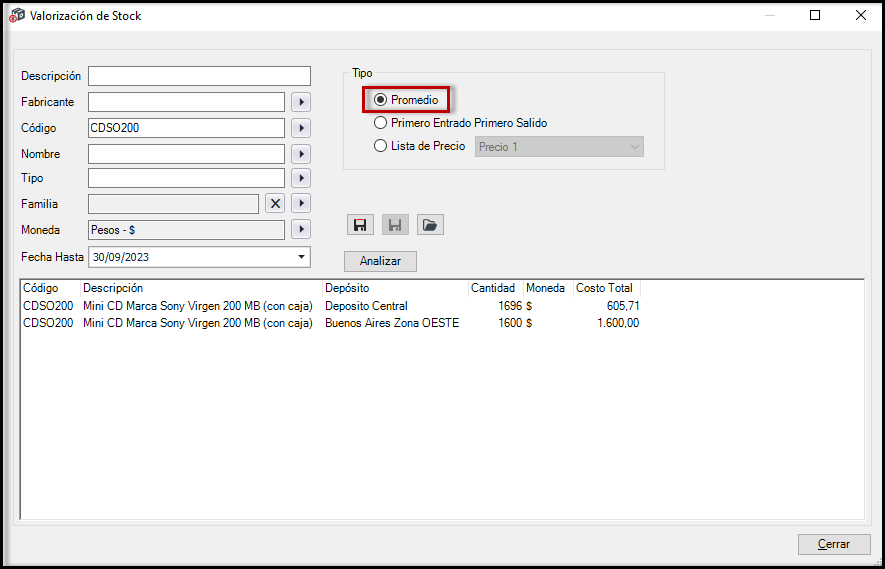Click the red save floppy disk icon
Screen dimensions: 885x569
[360, 225]
